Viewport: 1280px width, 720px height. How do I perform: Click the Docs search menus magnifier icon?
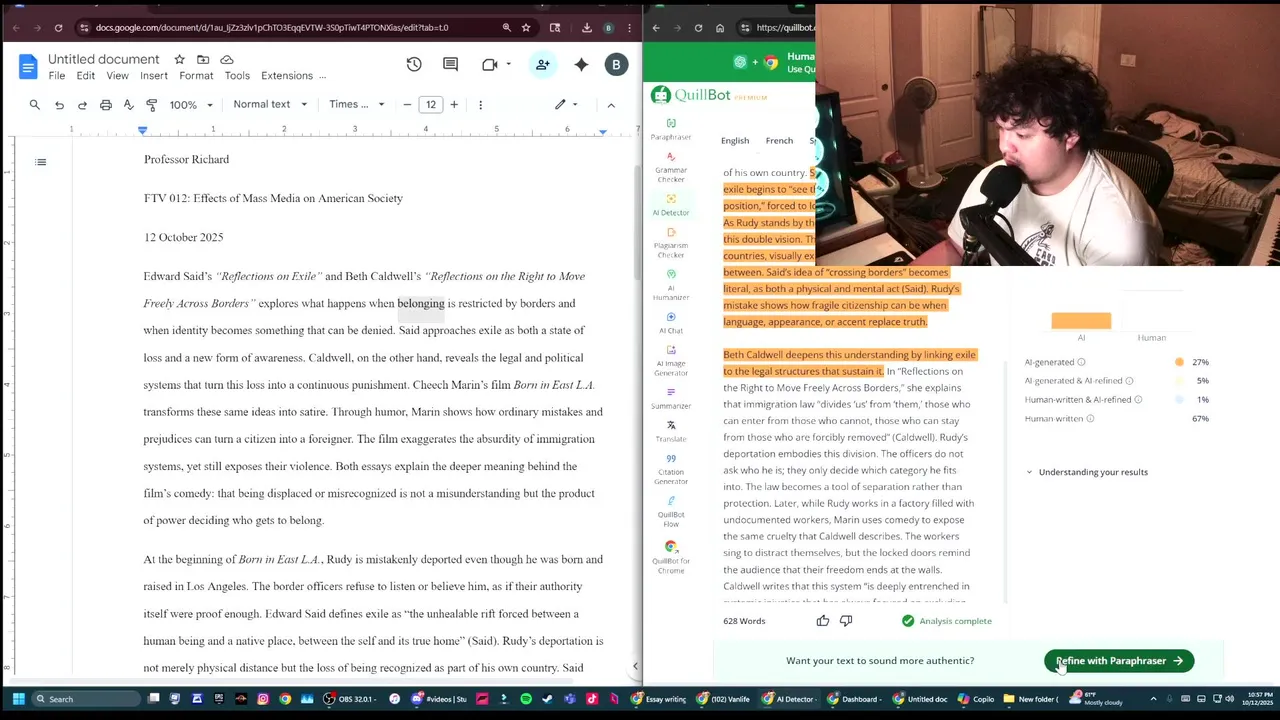(34, 104)
